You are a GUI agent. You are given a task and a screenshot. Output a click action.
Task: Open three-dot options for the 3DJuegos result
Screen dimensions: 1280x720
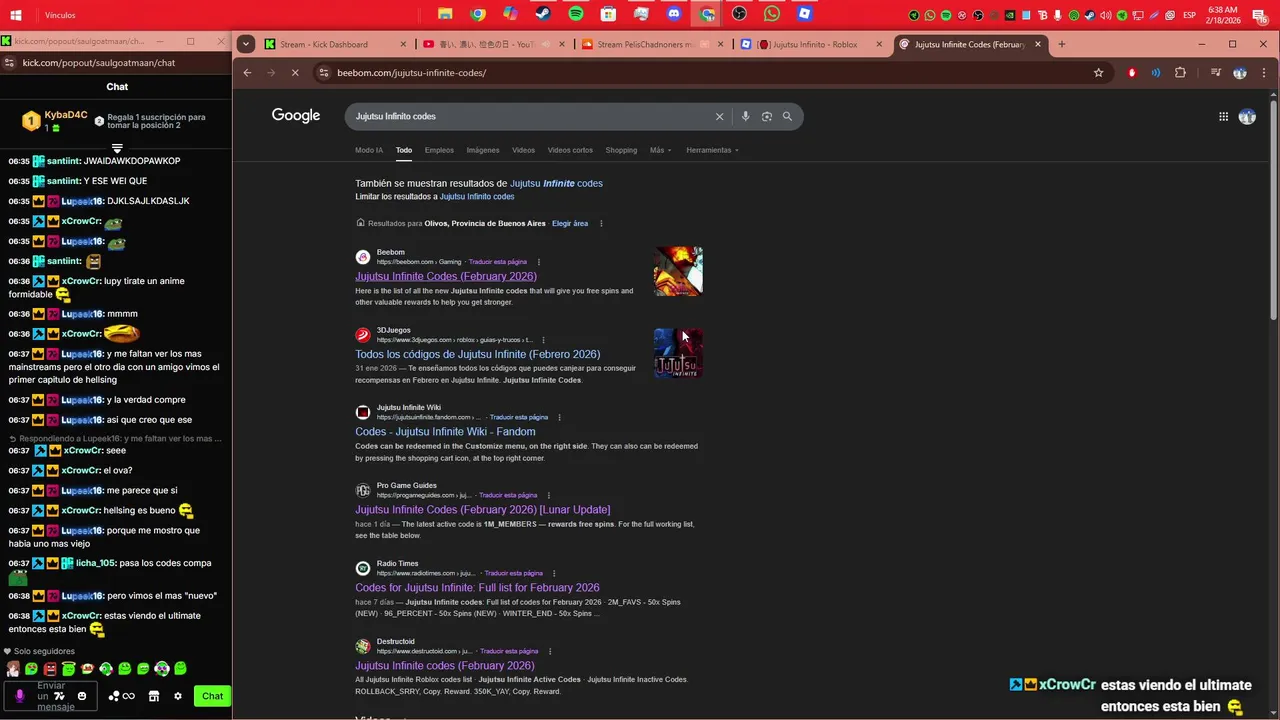pos(543,340)
